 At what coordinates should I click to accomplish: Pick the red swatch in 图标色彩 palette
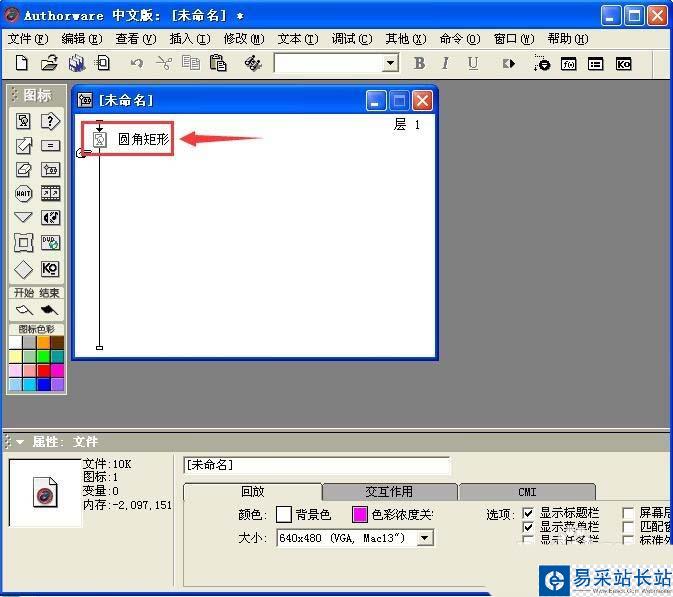click(43, 370)
